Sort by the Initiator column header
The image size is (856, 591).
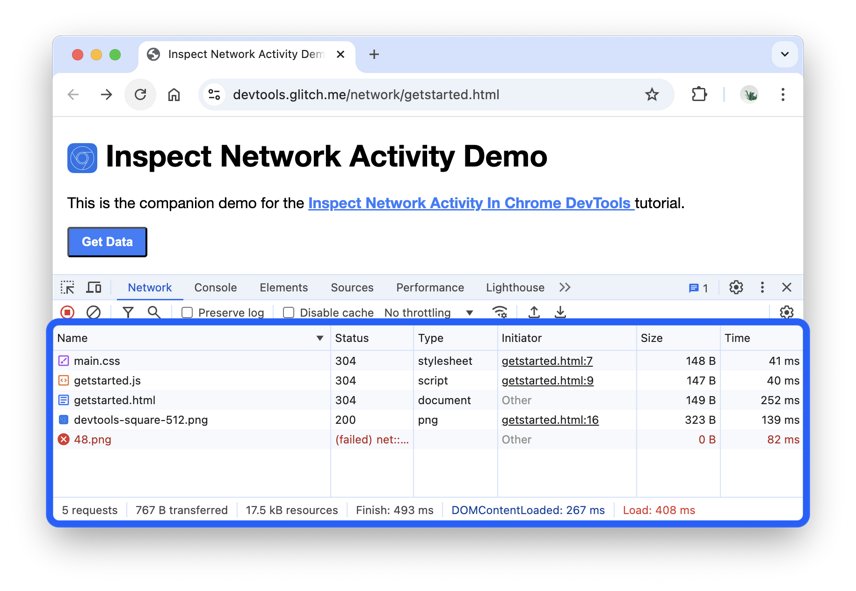567,338
